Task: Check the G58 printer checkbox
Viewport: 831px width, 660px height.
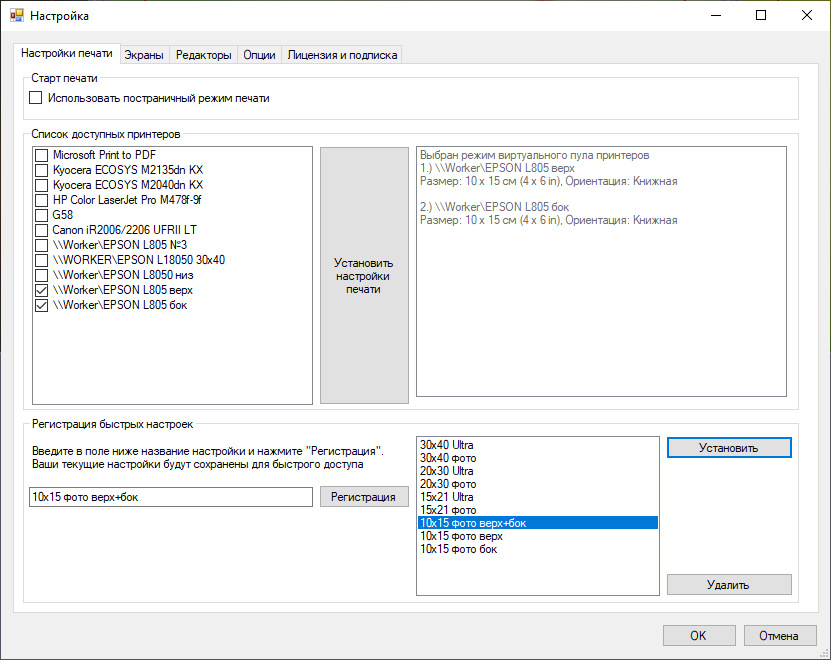Action: coord(41,215)
